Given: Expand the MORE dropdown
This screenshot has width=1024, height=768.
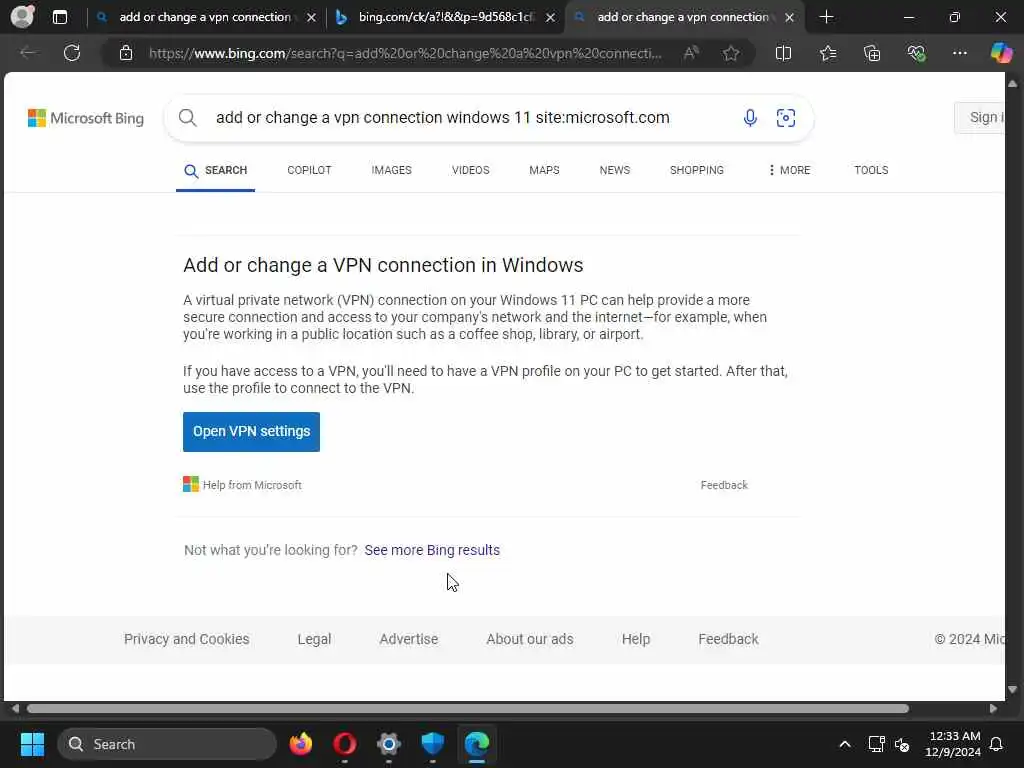Looking at the screenshot, I should tap(790, 170).
